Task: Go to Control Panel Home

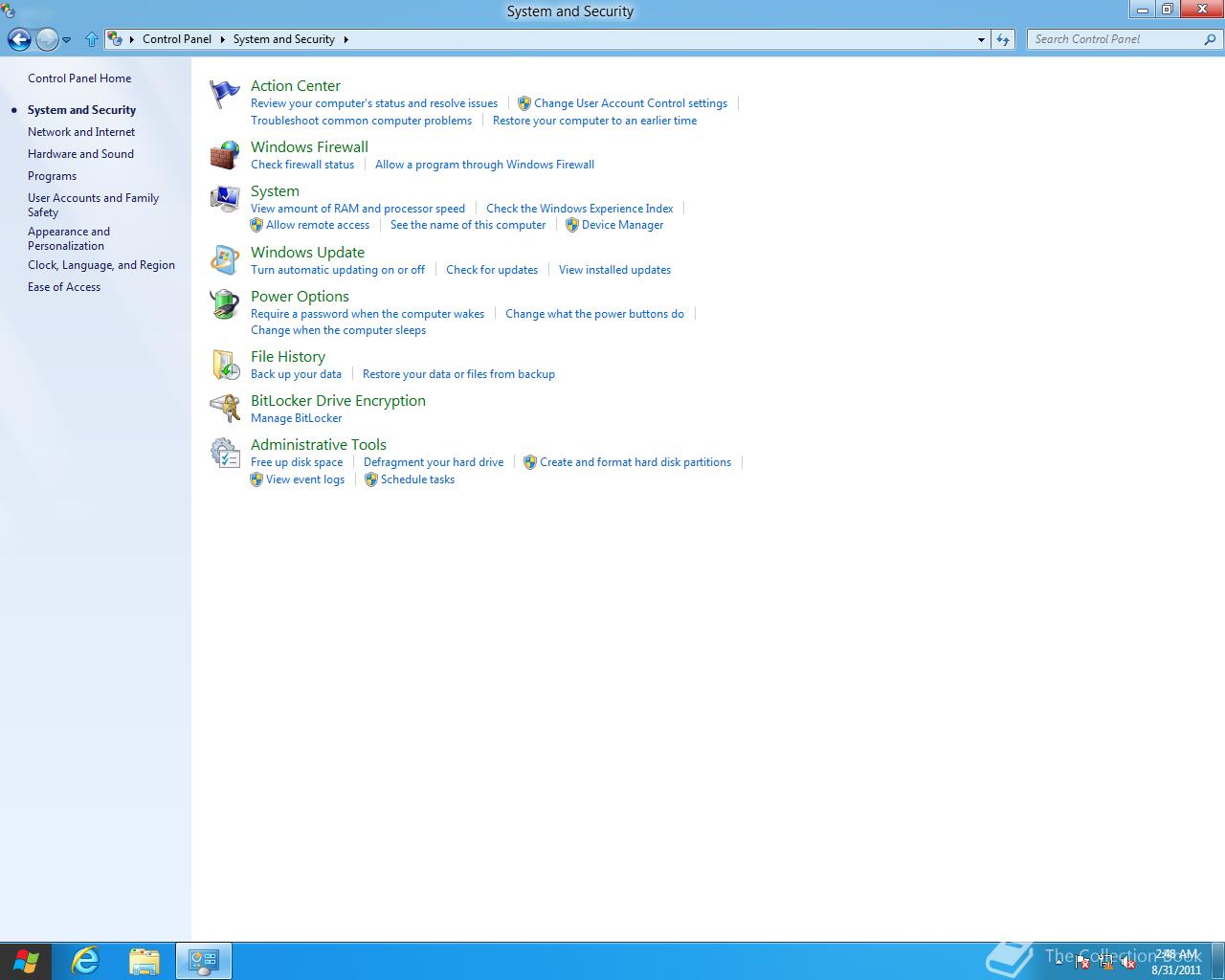Action: point(79,78)
